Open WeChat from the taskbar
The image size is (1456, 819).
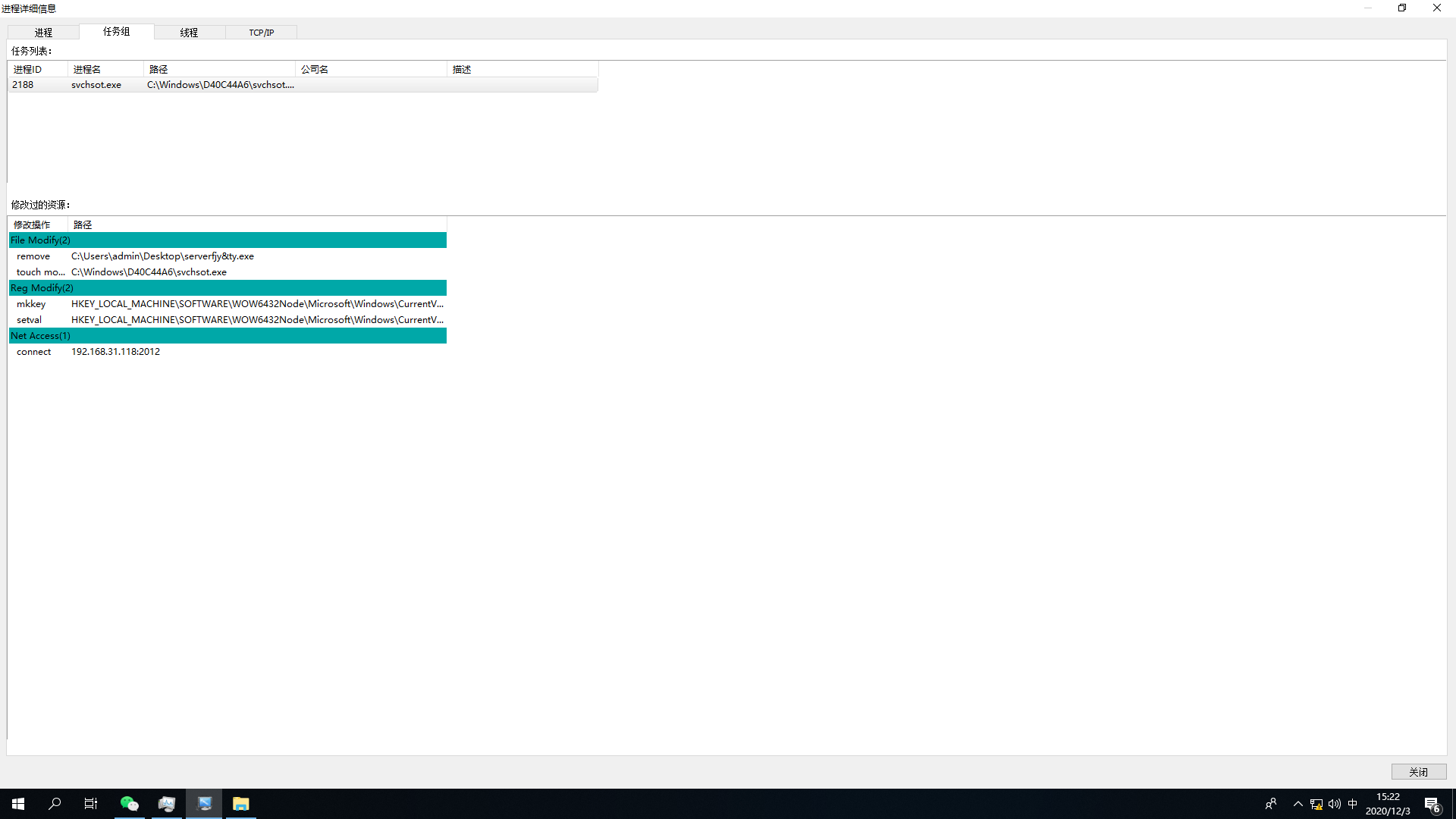pyautogui.click(x=130, y=804)
